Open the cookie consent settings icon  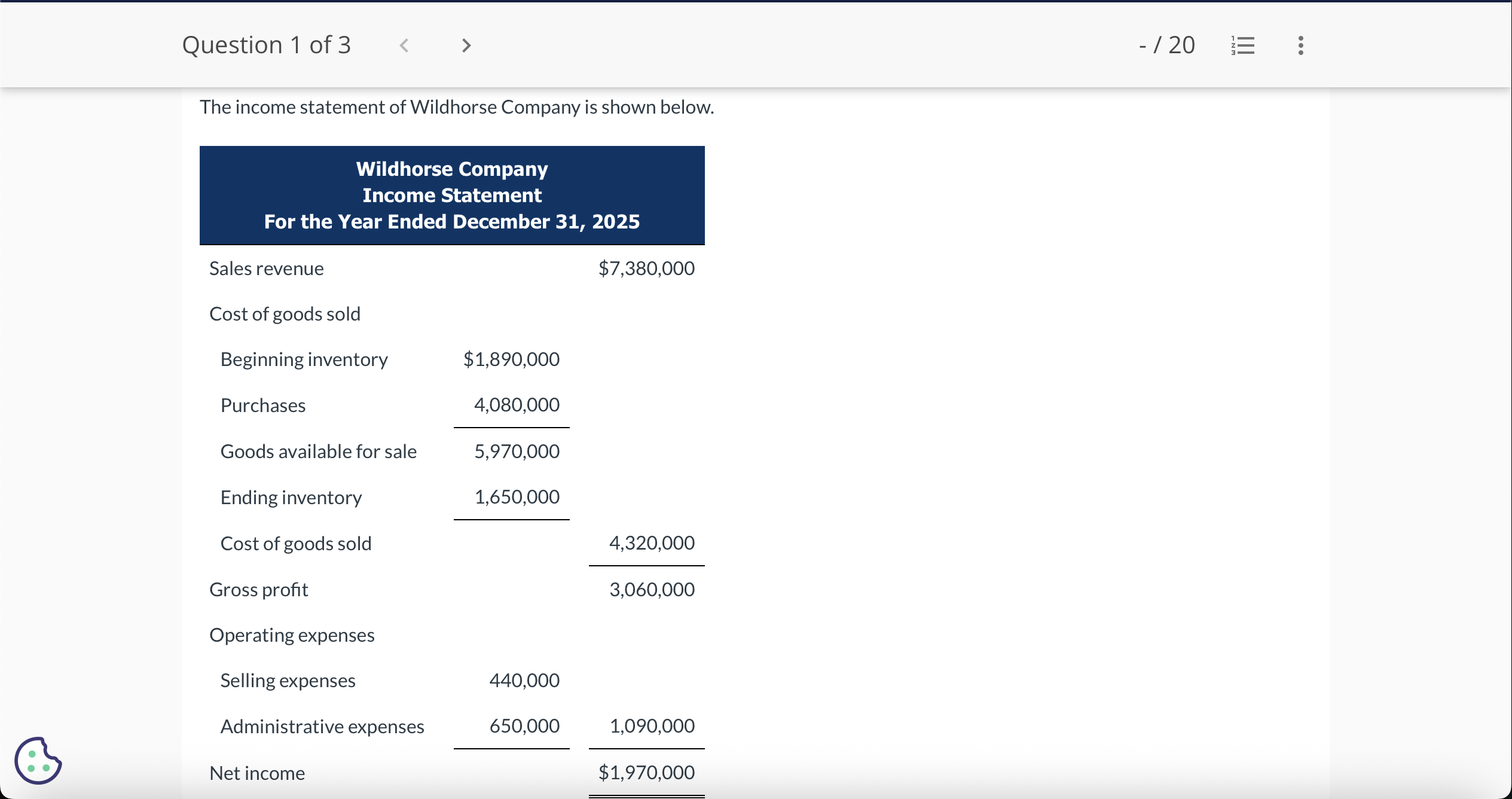click(x=37, y=760)
